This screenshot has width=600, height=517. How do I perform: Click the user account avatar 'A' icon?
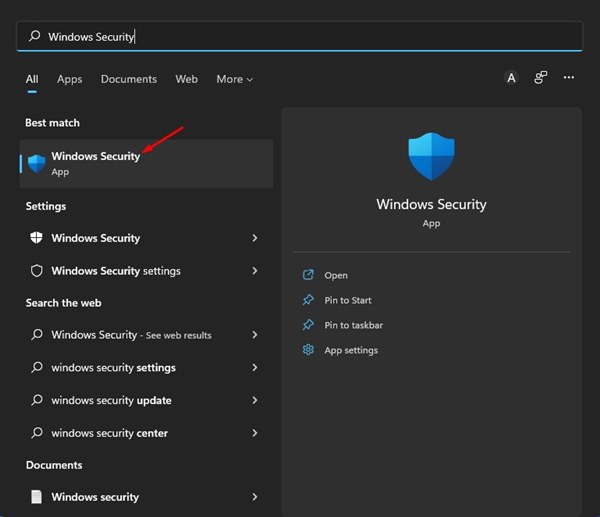511,78
